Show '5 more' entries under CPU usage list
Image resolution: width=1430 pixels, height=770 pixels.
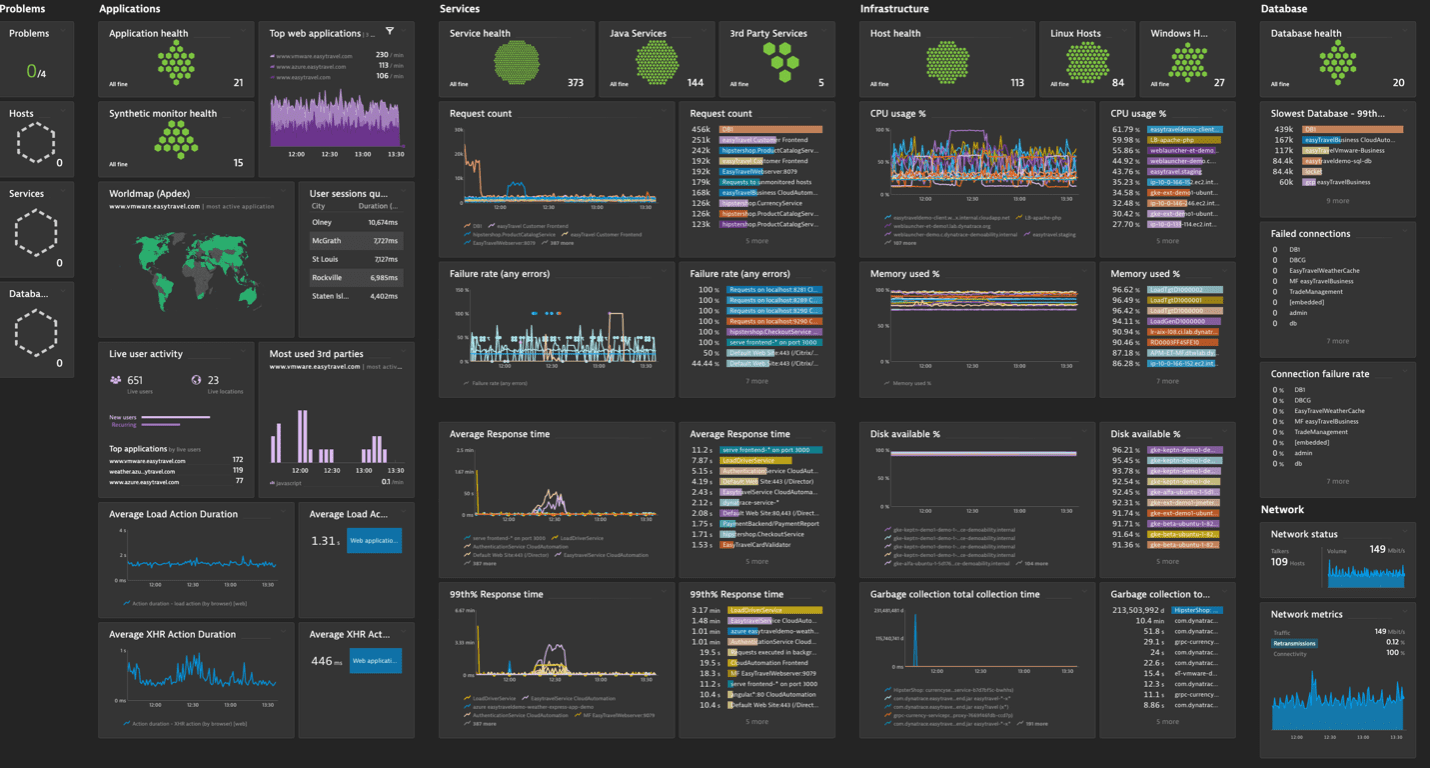[1167, 241]
